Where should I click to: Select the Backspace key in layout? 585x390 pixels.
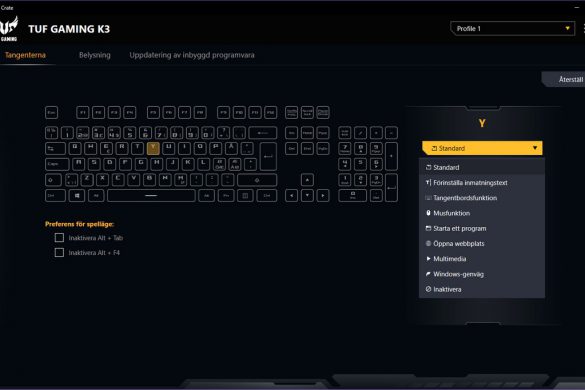click(263, 133)
